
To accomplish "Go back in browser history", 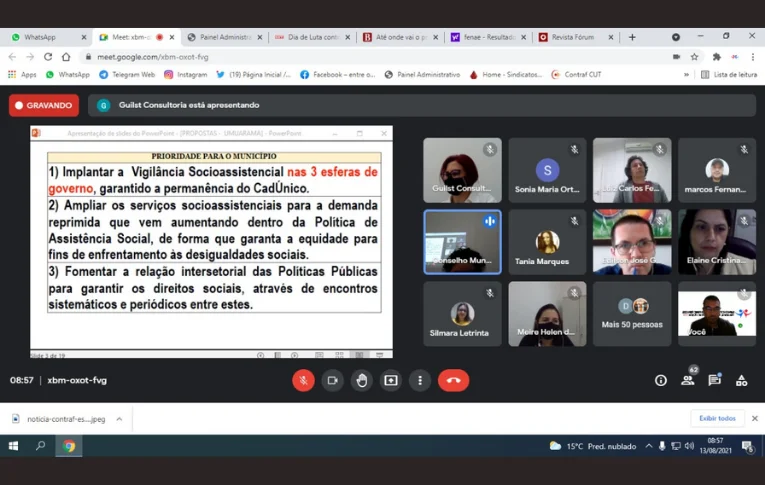I will [12, 57].
